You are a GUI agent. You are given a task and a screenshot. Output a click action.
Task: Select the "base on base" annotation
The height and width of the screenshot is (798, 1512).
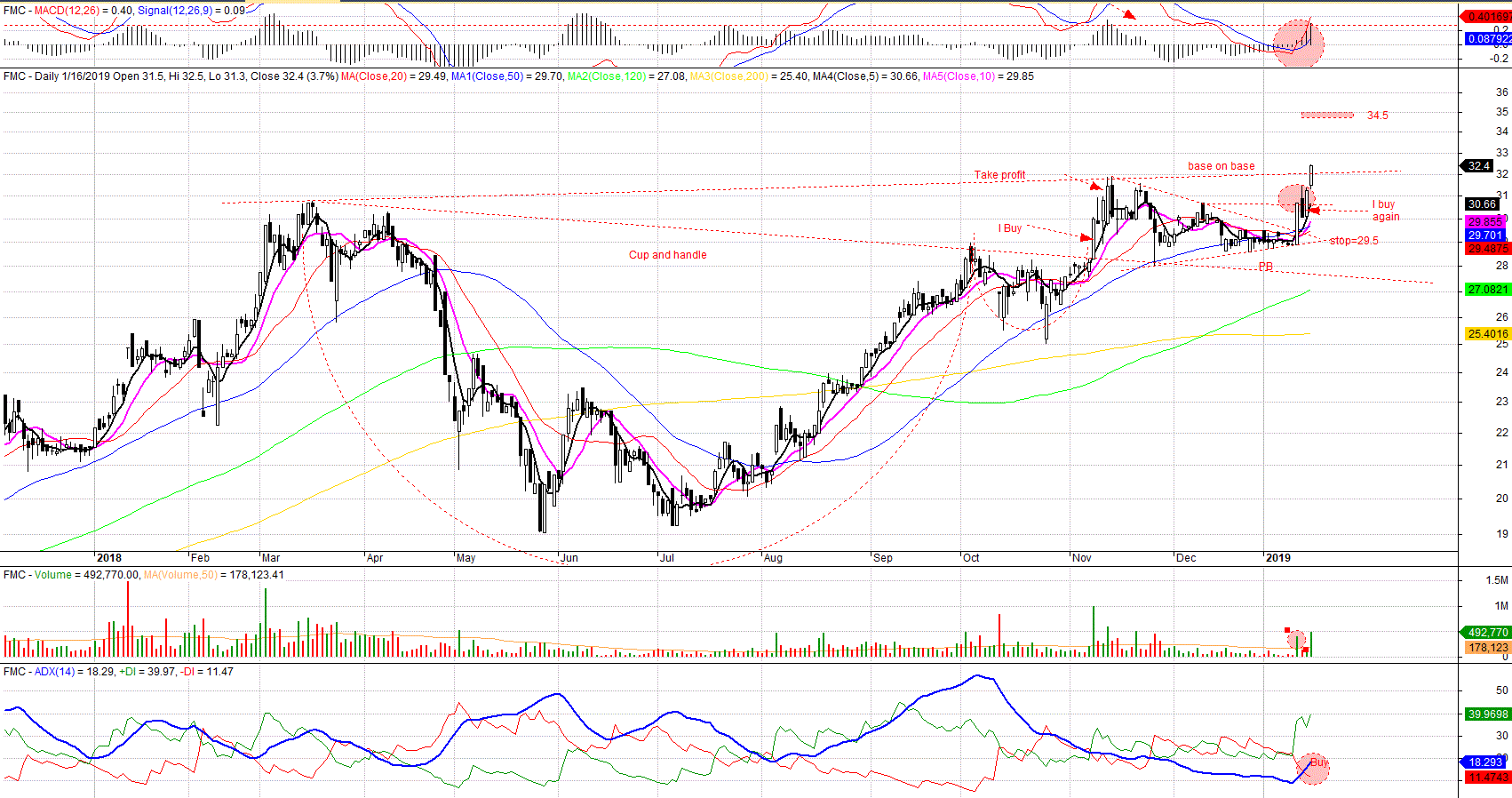(x=1221, y=166)
